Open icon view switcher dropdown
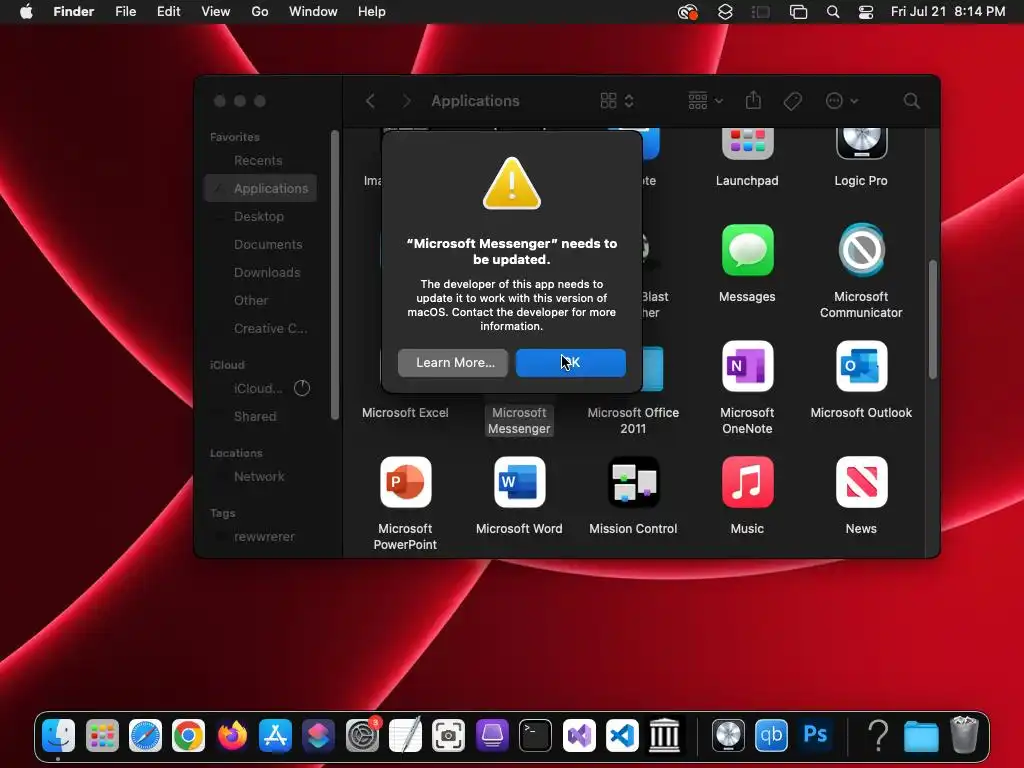Screen dimensions: 1024x768 616,101
